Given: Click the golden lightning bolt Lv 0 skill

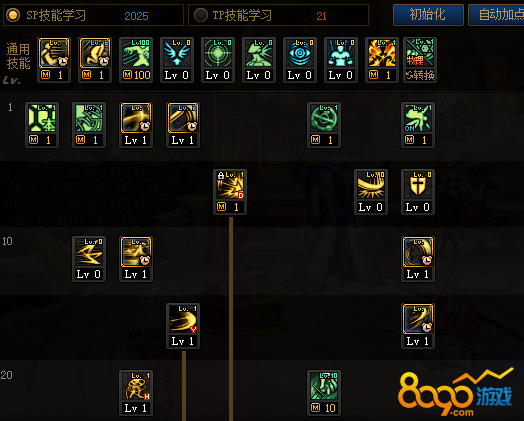Looking at the screenshot, I should [x=89, y=252].
